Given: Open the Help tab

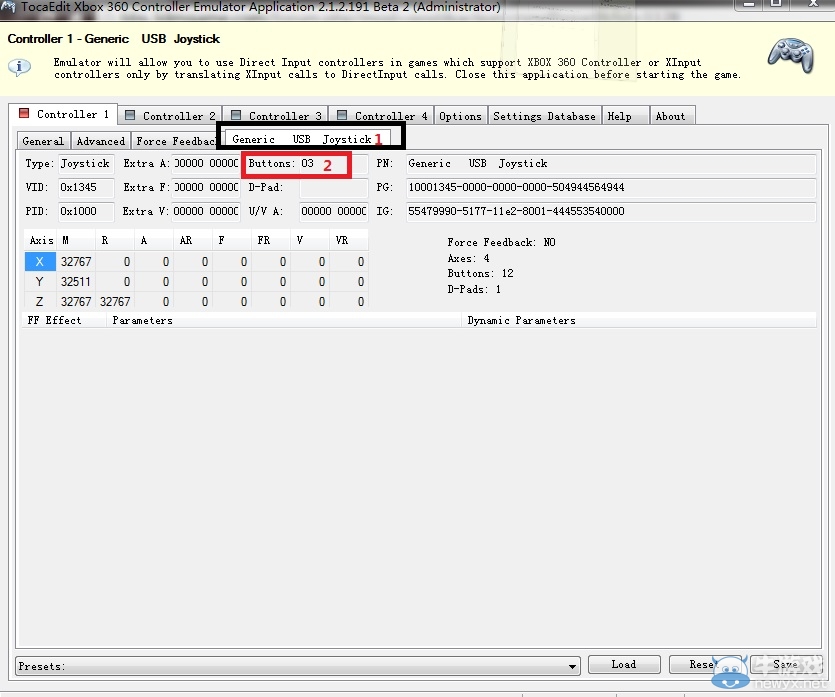Looking at the screenshot, I should point(625,116).
